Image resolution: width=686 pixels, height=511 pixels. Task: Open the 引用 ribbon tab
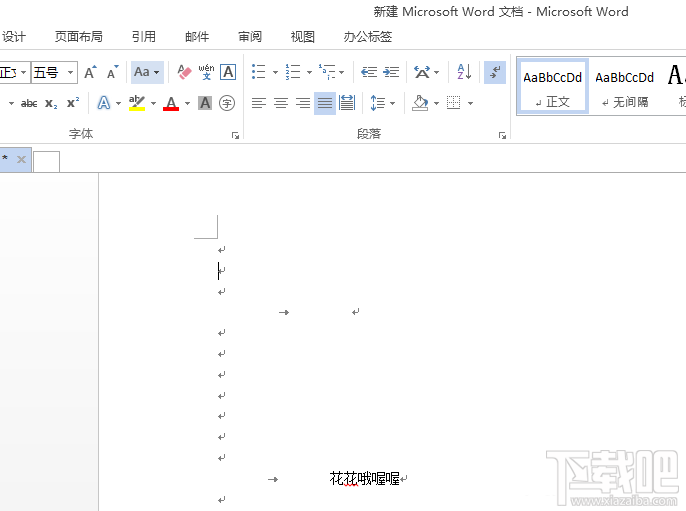144,37
